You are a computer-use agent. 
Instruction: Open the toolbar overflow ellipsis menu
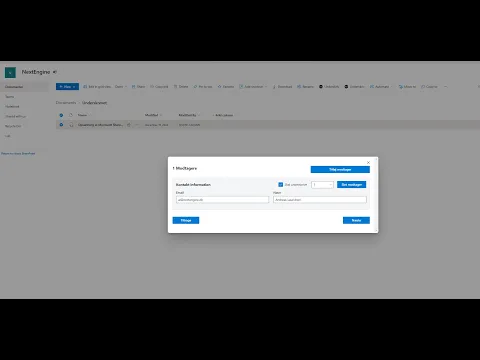(445, 87)
